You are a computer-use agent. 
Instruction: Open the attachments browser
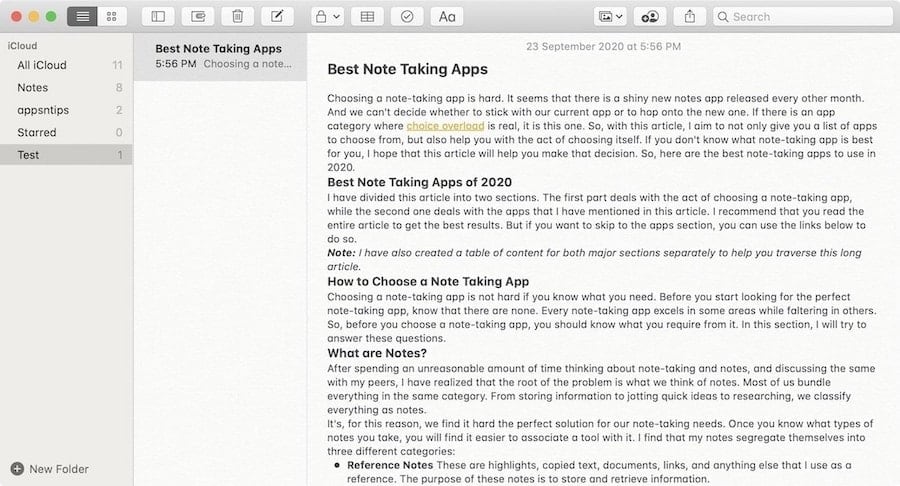tap(198, 16)
